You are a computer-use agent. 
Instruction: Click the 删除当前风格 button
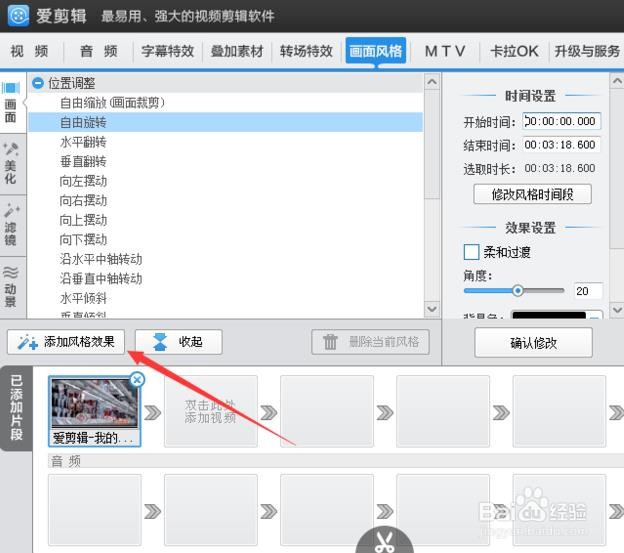tap(370, 342)
